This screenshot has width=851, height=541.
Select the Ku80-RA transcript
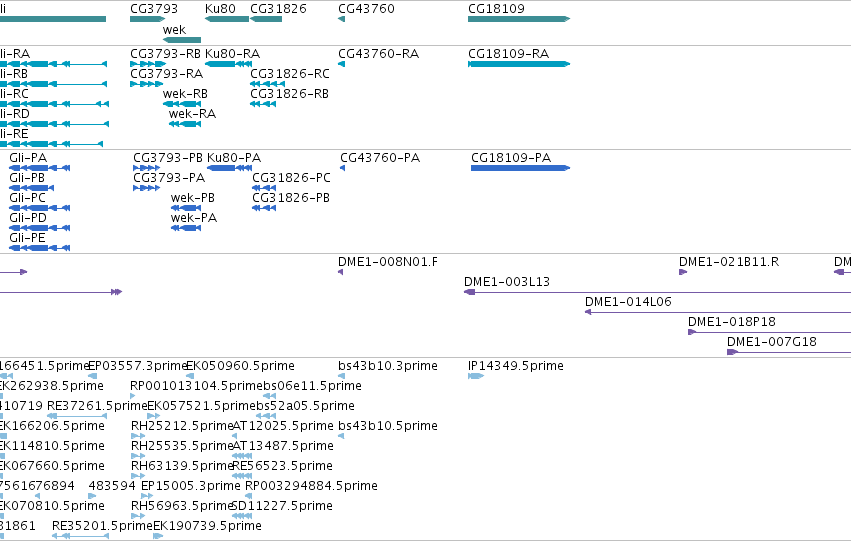click(228, 64)
